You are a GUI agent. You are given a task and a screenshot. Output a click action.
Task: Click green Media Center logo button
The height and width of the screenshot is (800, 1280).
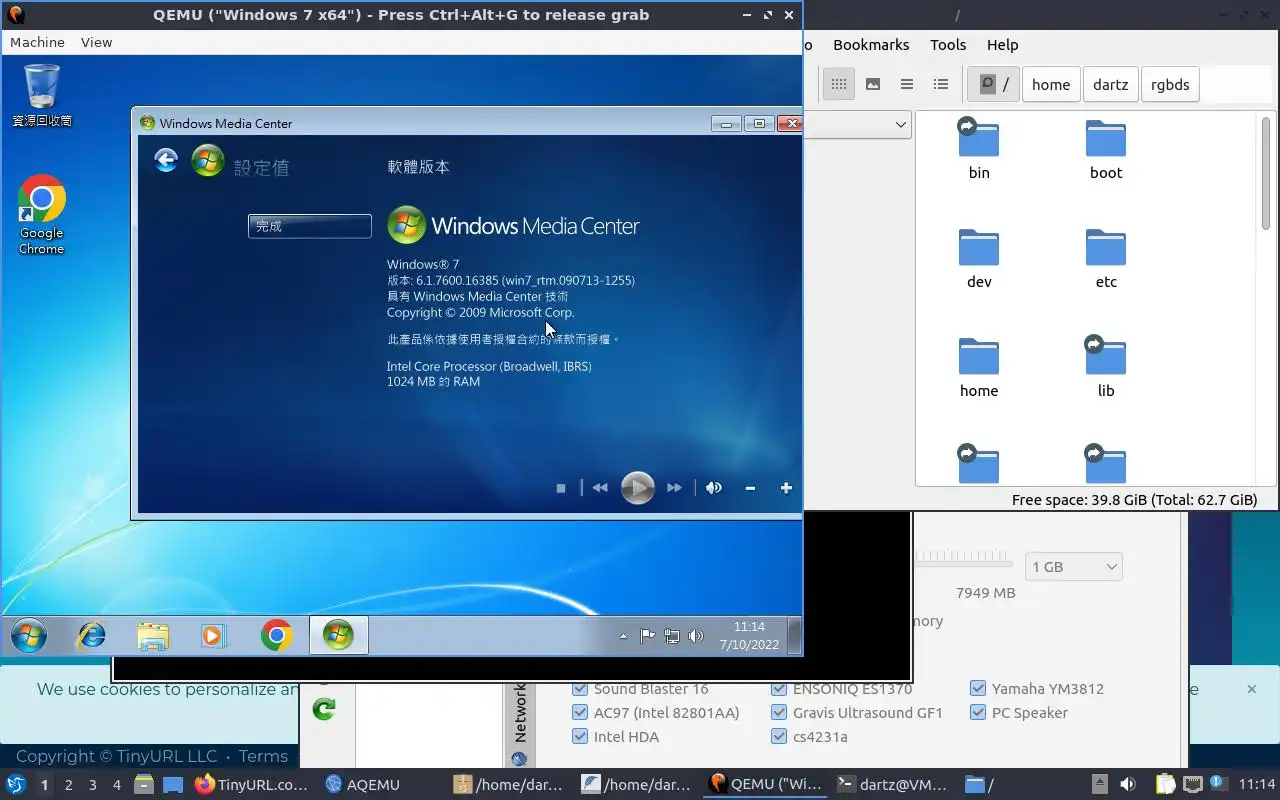coord(208,160)
